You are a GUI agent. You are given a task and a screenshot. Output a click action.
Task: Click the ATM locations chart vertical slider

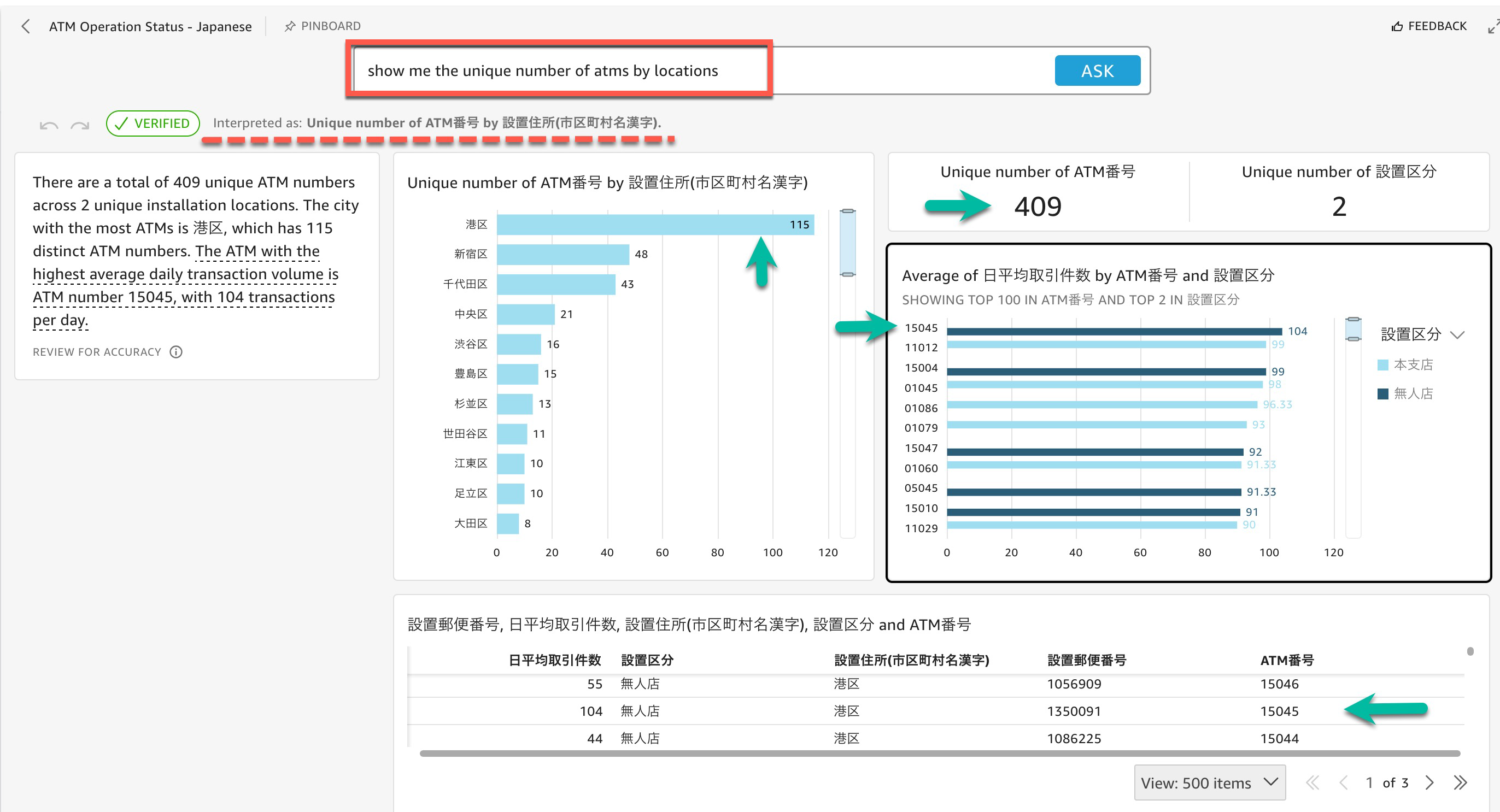[847, 242]
